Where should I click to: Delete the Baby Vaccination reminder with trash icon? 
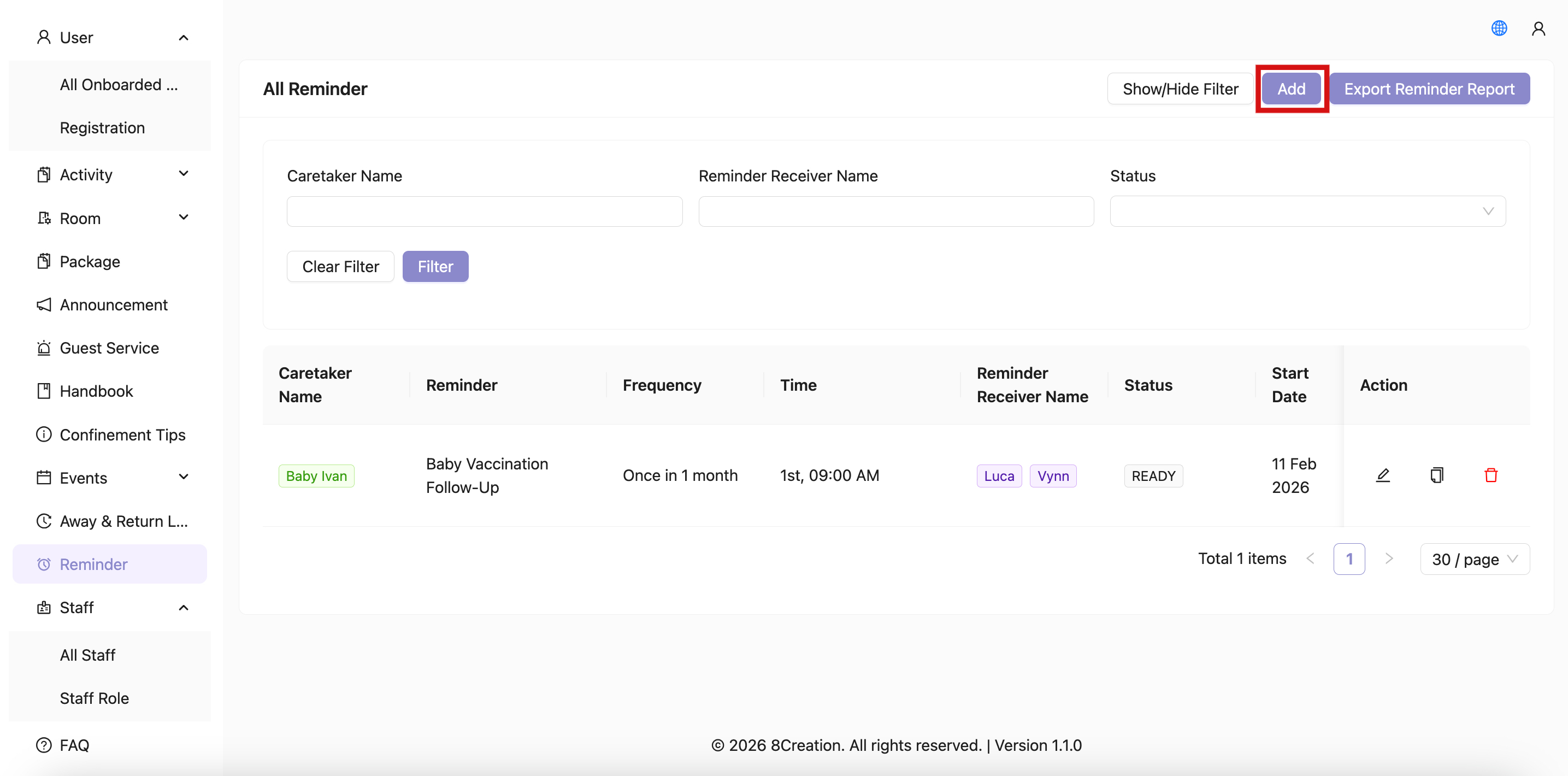[1491, 475]
